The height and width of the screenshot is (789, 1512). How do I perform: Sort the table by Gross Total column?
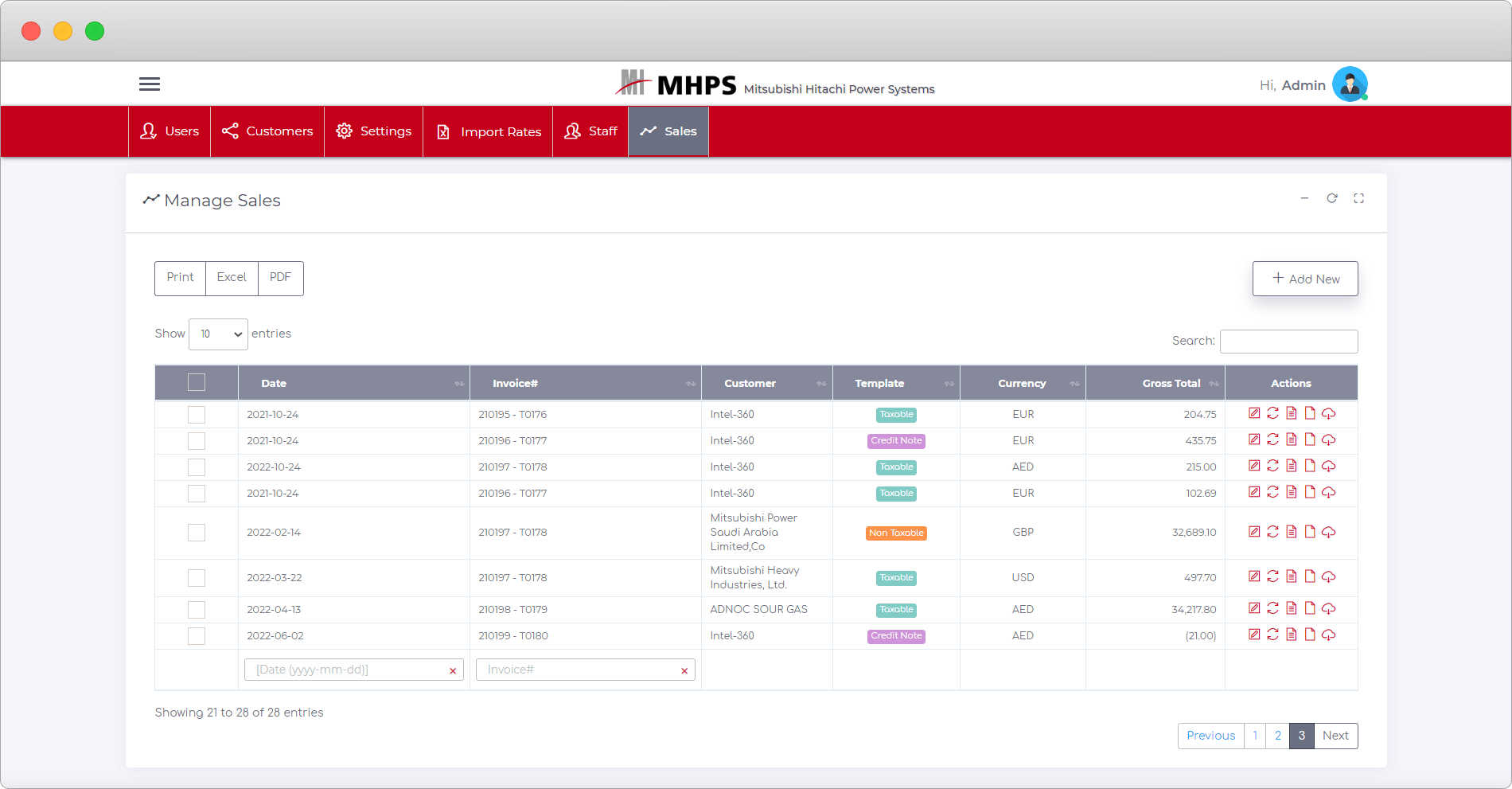[1155, 383]
